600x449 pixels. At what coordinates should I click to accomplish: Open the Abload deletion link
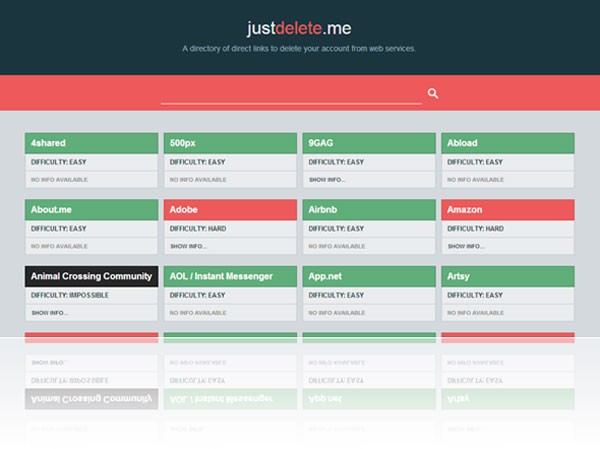pos(508,143)
